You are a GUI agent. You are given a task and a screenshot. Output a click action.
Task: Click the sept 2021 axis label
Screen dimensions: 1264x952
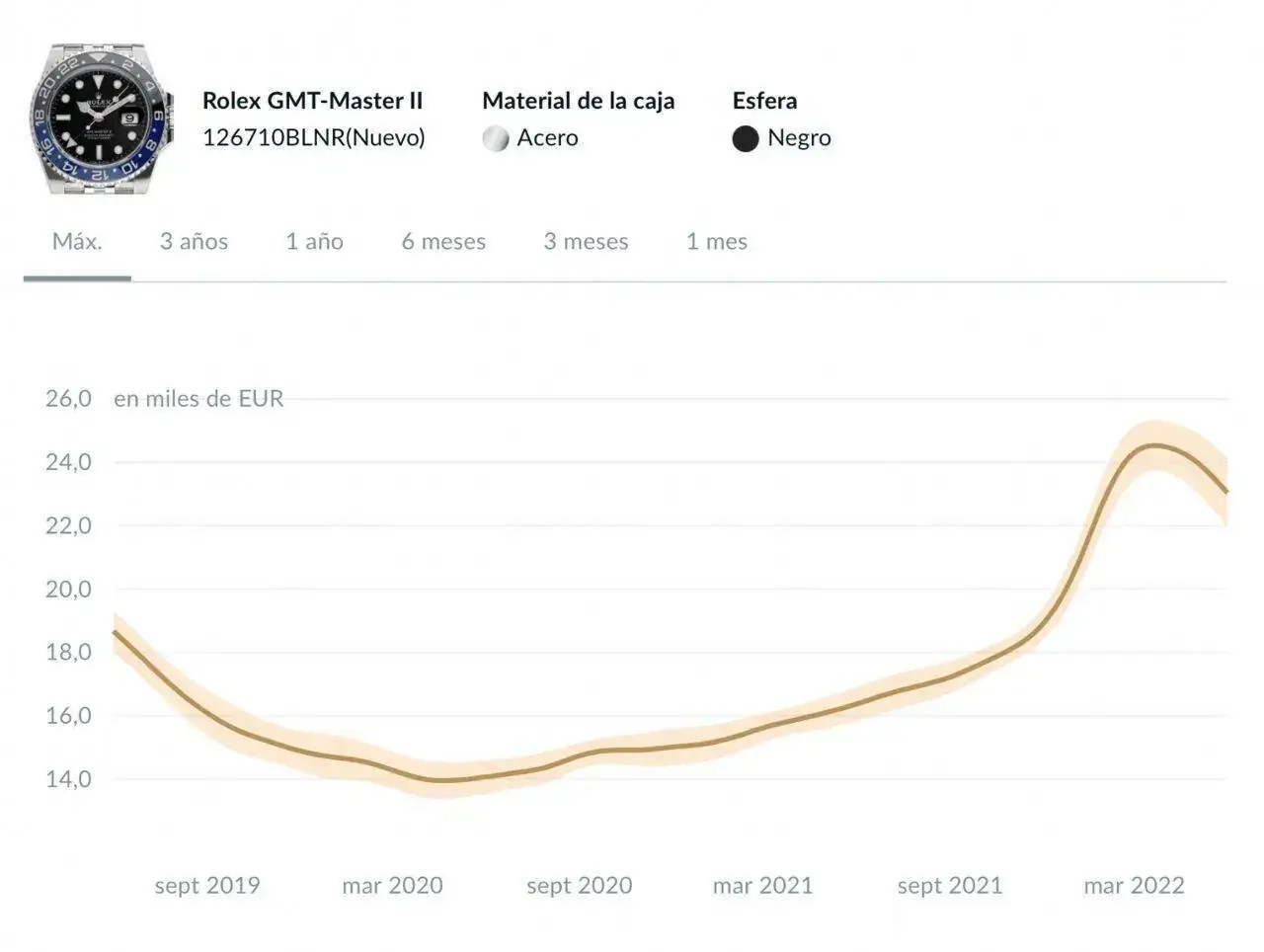click(949, 886)
